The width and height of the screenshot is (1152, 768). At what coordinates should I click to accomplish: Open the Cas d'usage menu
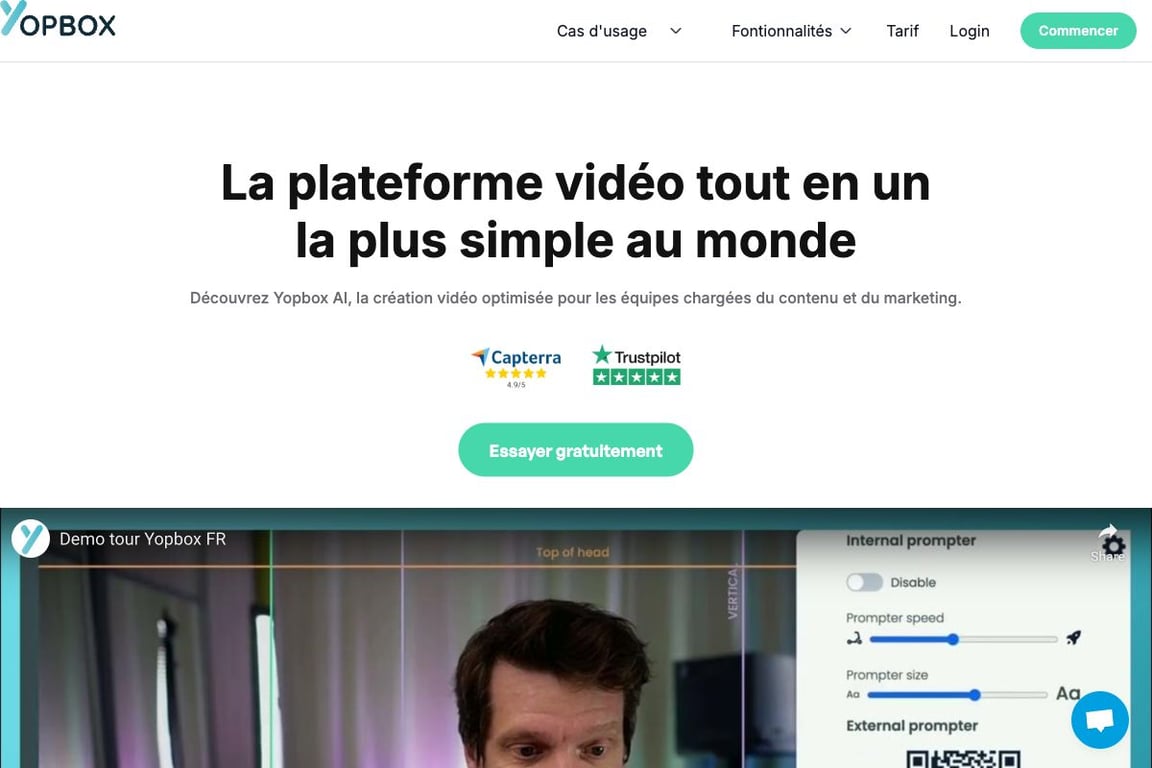602,31
